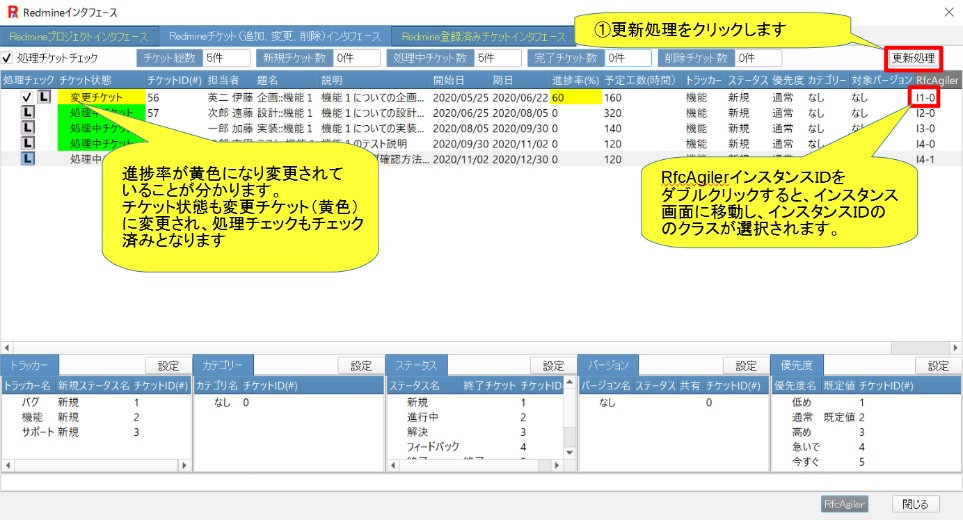963x520 pixels.
Task: Click the blue L icon in I4-1 row
Action: coord(28,158)
